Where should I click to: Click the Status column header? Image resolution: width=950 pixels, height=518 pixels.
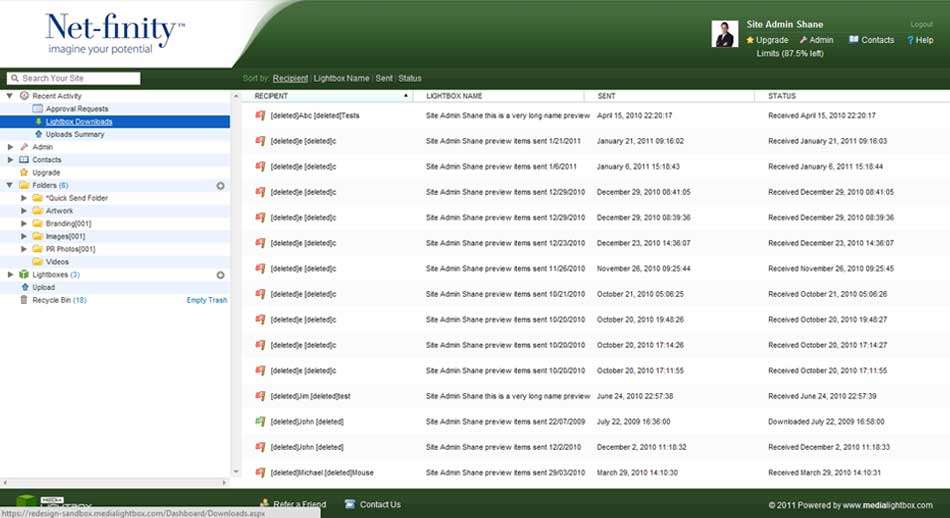pos(782,96)
